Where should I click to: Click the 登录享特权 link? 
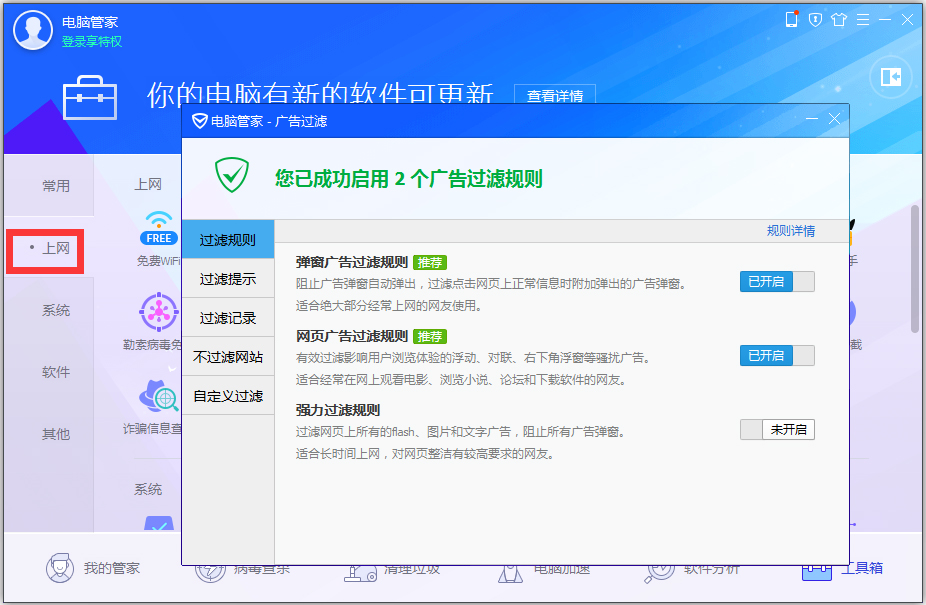tap(92, 41)
